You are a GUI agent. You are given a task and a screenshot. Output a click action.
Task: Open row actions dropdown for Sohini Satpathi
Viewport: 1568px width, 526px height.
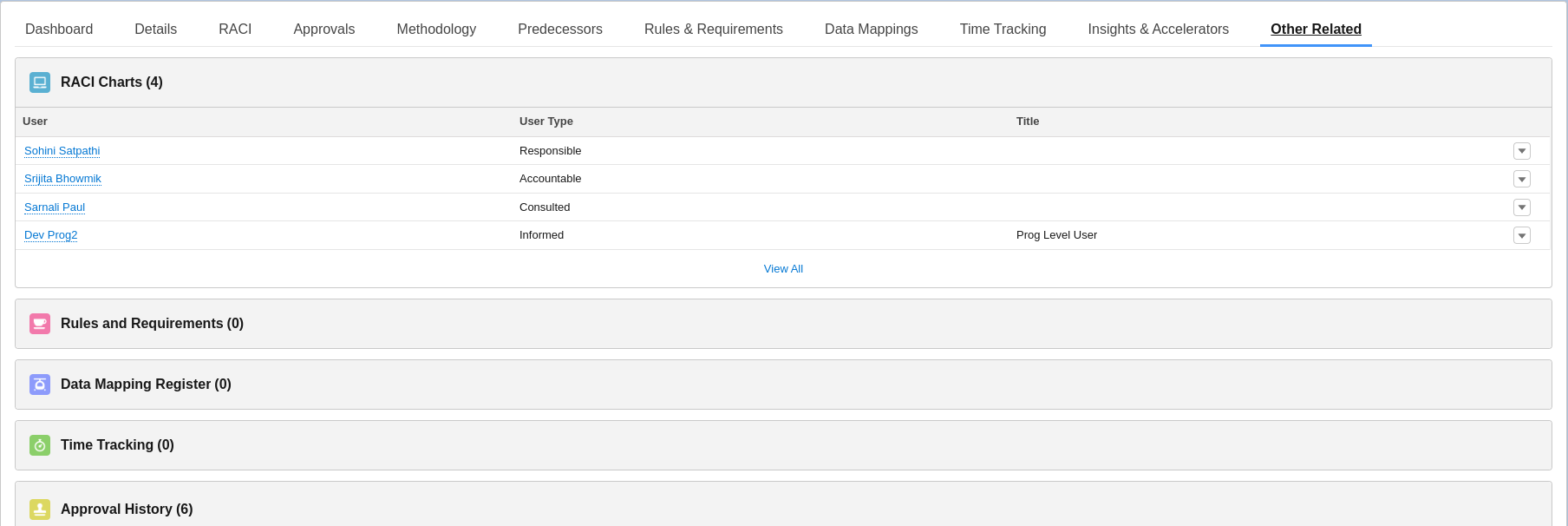1522,151
